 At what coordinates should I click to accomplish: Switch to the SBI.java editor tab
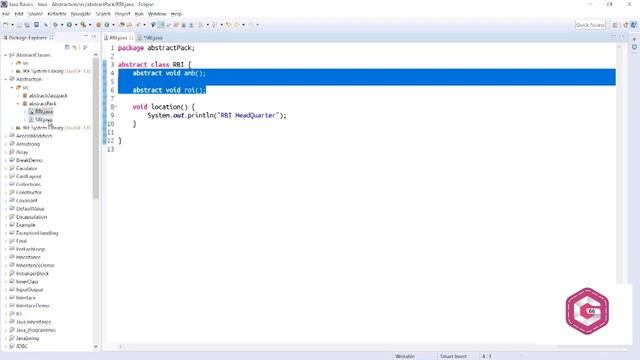[x=152, y=38]
